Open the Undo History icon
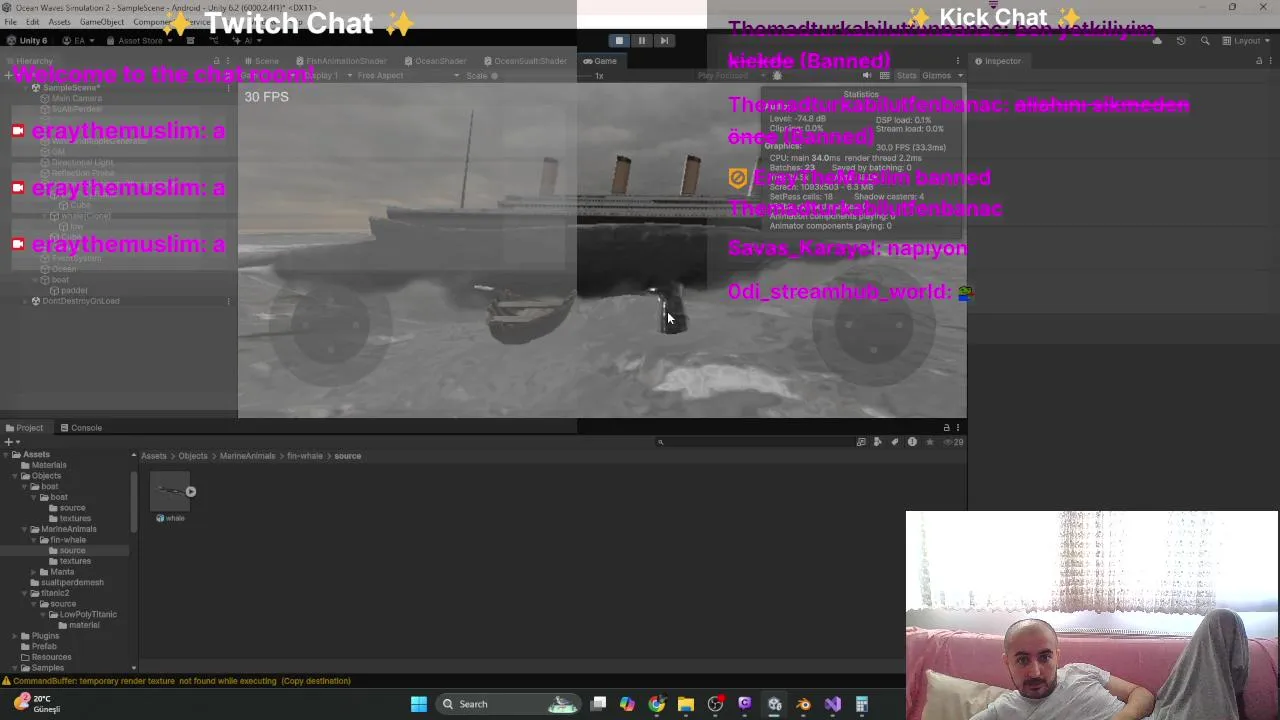This screenshot has width=1280, height=720. click(x=1181, y=41)
